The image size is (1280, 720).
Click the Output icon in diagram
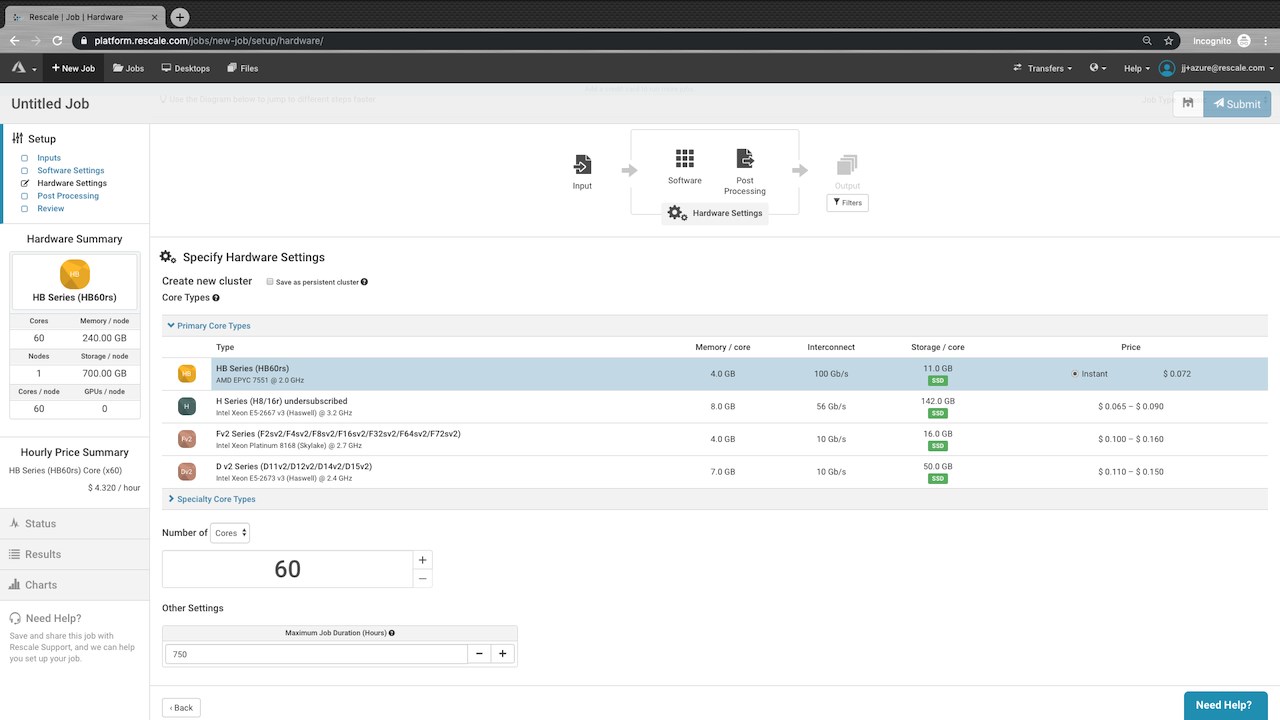point(847,164)
